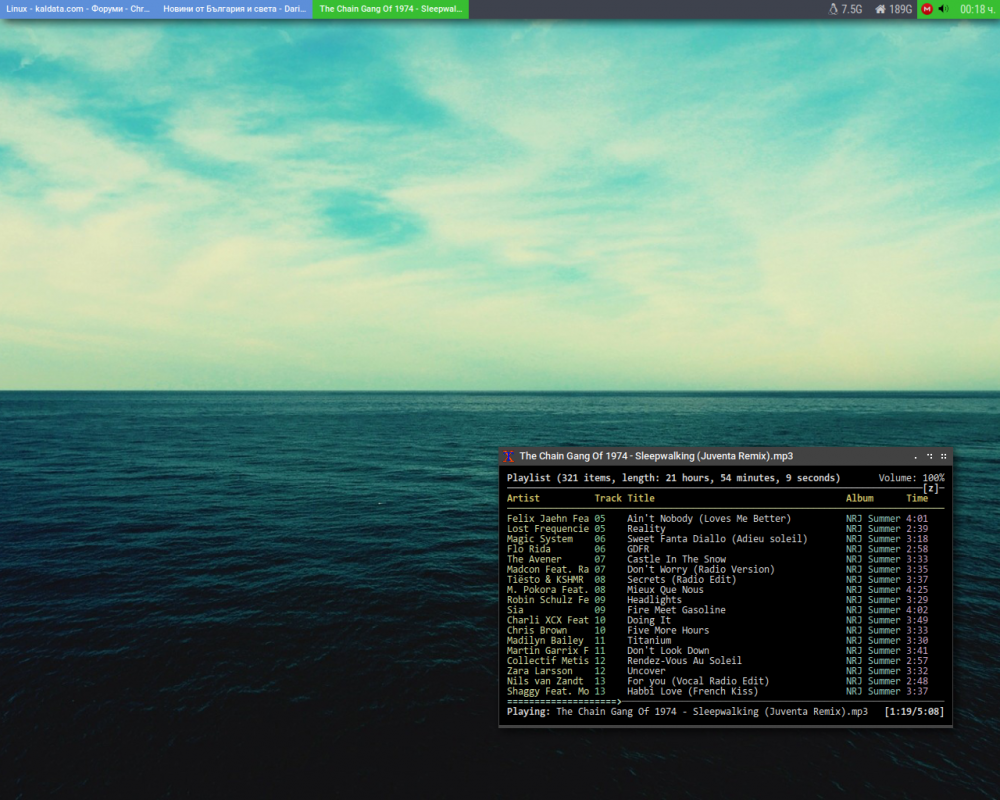Select the track Don't Look Down
Viewport: 1000px width, 800px height.
(x=668, y=651)
